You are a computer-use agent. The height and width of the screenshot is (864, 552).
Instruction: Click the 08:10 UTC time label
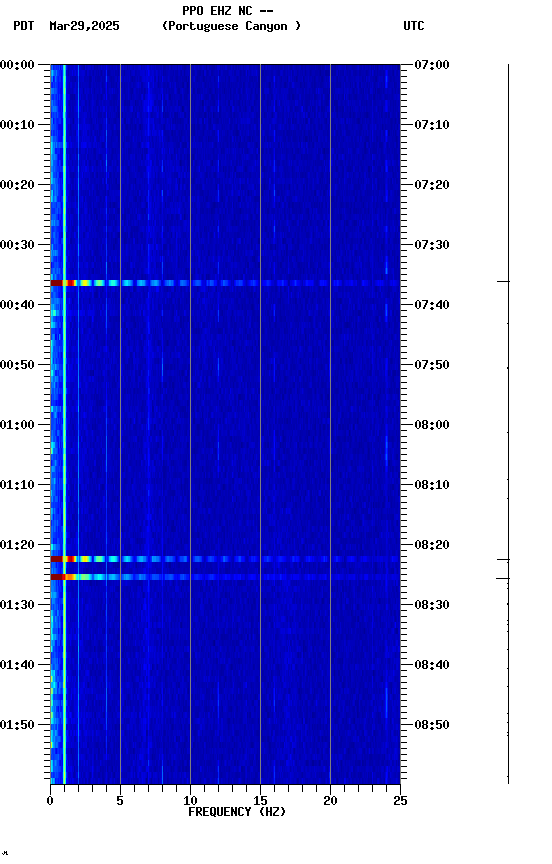(x=432, y=485)
